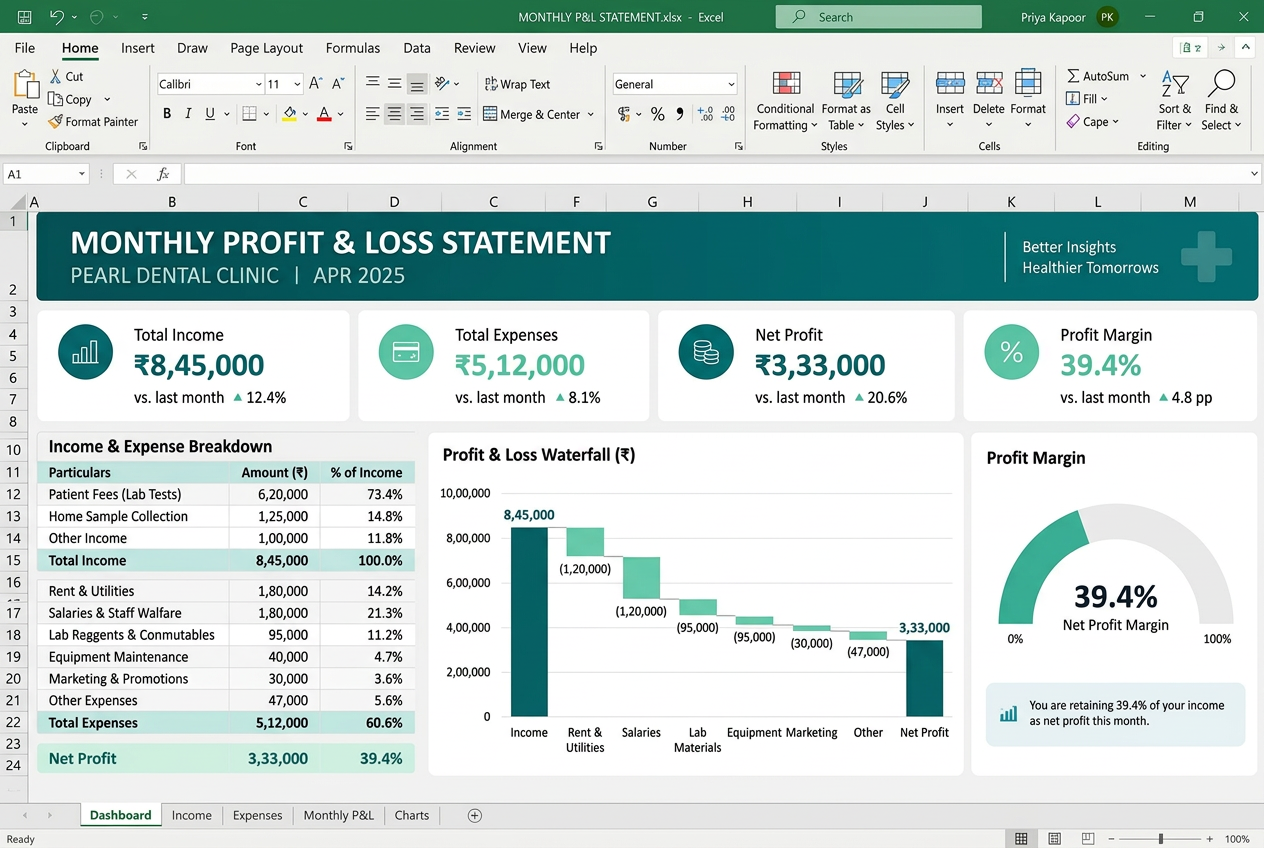Click Decrease Decimal icon
This screenshot has width=1264, height=848.
click(x=728, y=114)
